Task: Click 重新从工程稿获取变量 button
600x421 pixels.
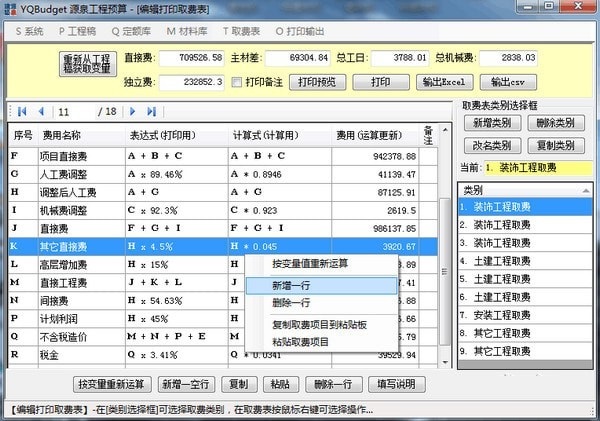Action: tap(88, 64)
